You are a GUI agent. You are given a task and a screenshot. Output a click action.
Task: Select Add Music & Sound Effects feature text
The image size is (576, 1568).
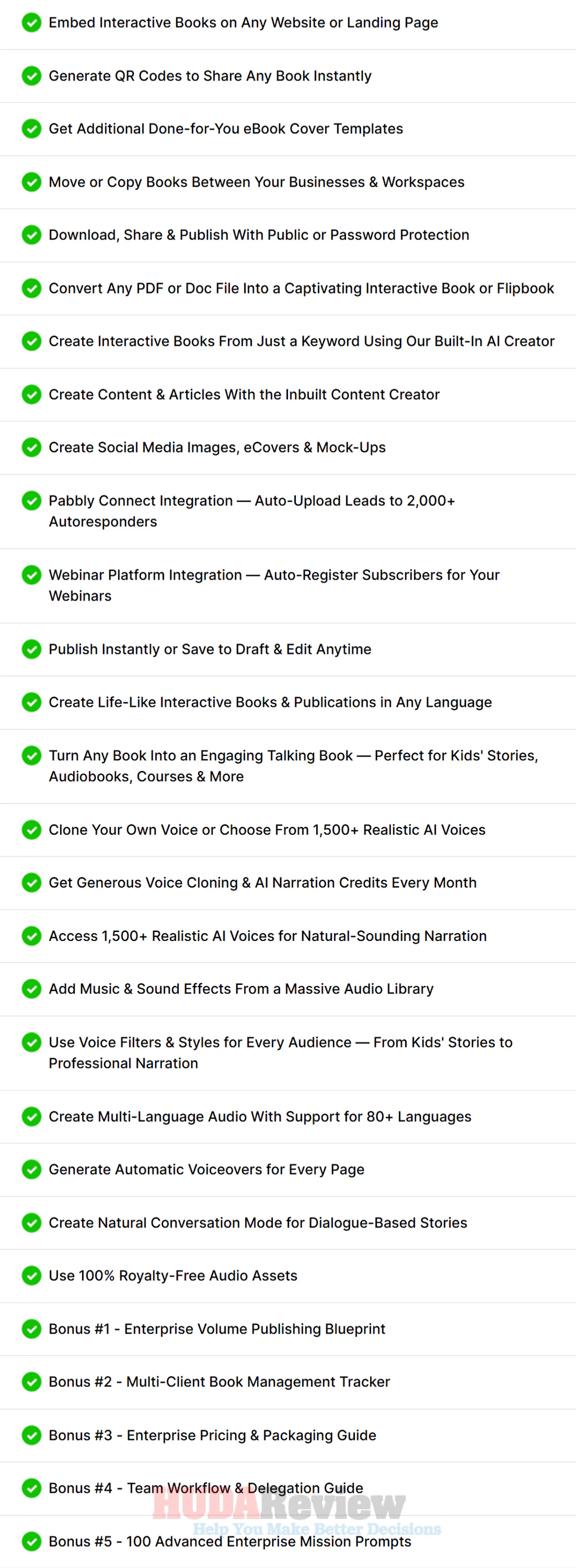pyautogui.click(x=241, y=989)
